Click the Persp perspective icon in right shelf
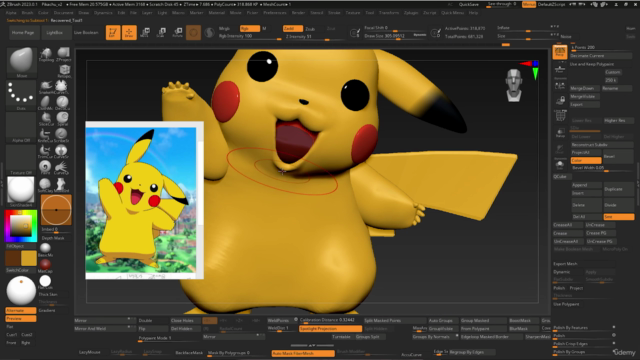Viewport: 640px width, 360px height. (x=560, y=52)
